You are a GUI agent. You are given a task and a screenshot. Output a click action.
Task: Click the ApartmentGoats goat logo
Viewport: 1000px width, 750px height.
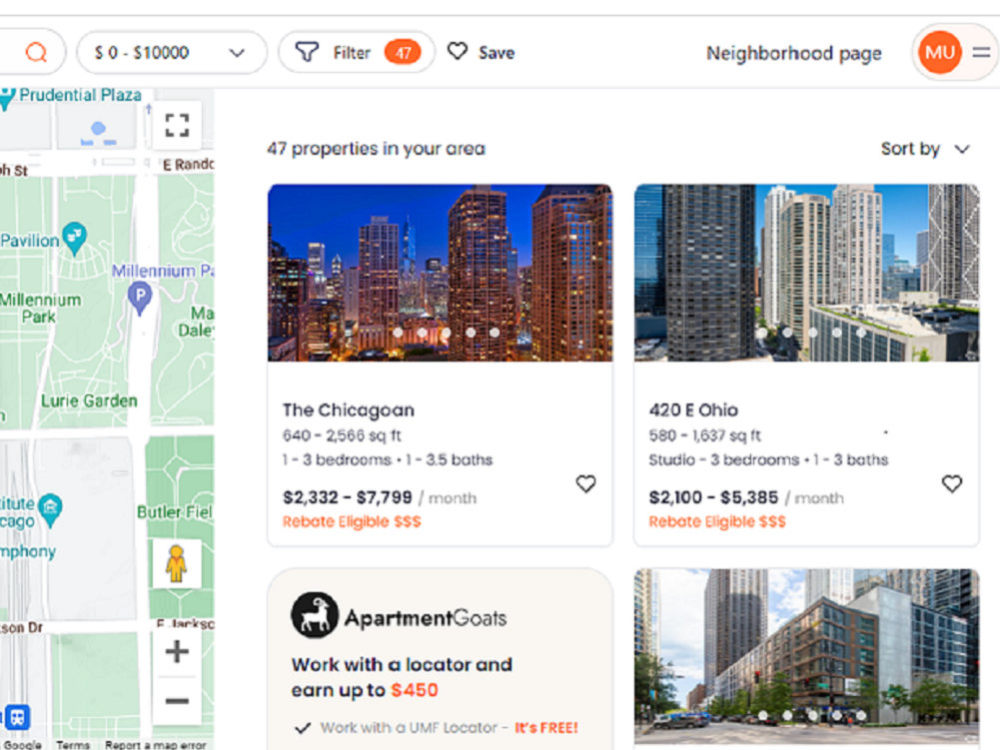click(x=314, y=615)
